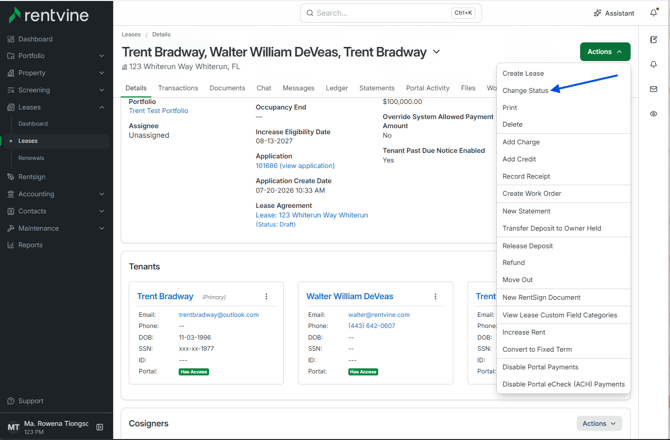Switch to the Transactions tab
Screen dimensions: 670x440
tap(178, 88)
